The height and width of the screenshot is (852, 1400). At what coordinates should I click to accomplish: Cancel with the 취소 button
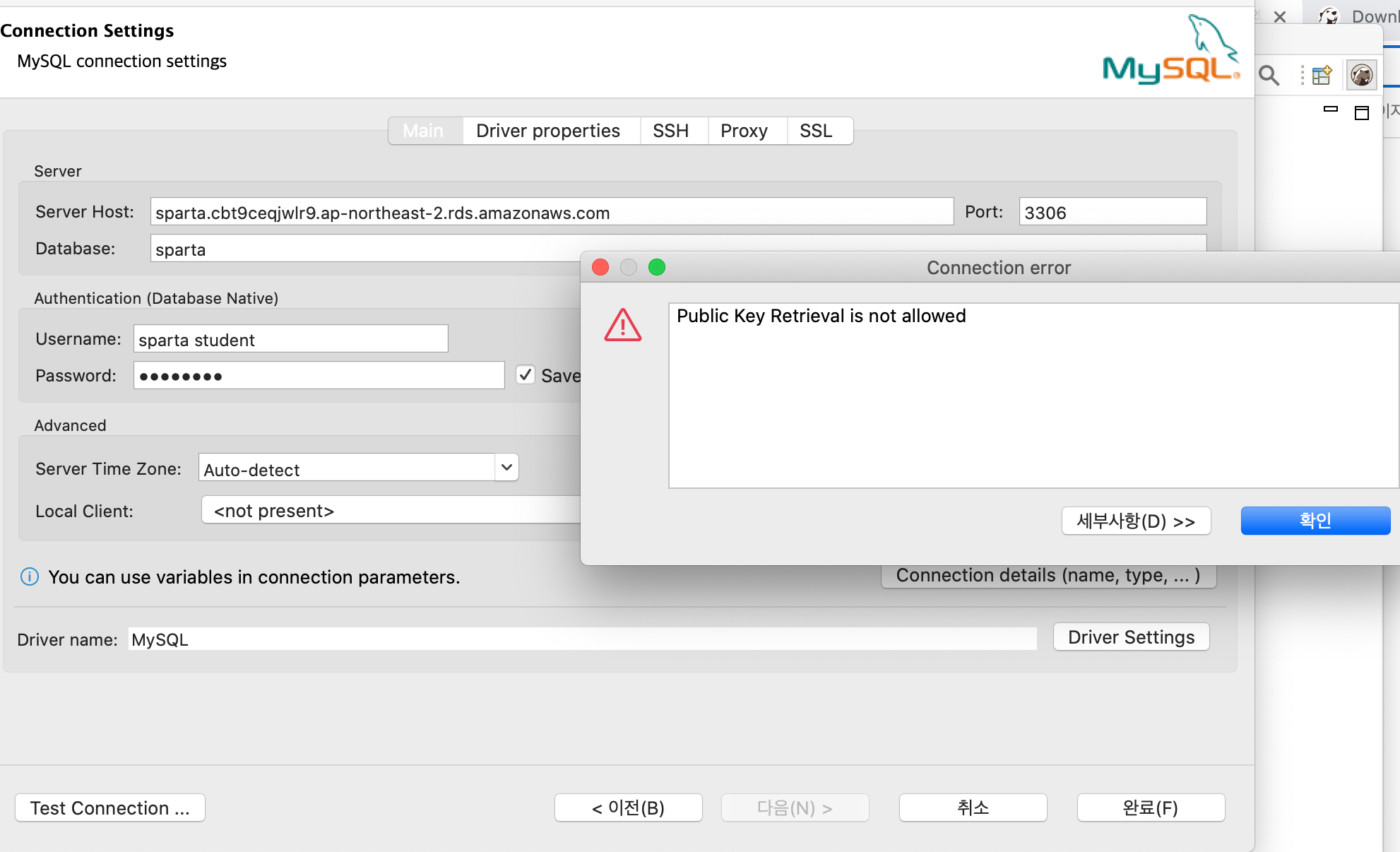(973, 807)
